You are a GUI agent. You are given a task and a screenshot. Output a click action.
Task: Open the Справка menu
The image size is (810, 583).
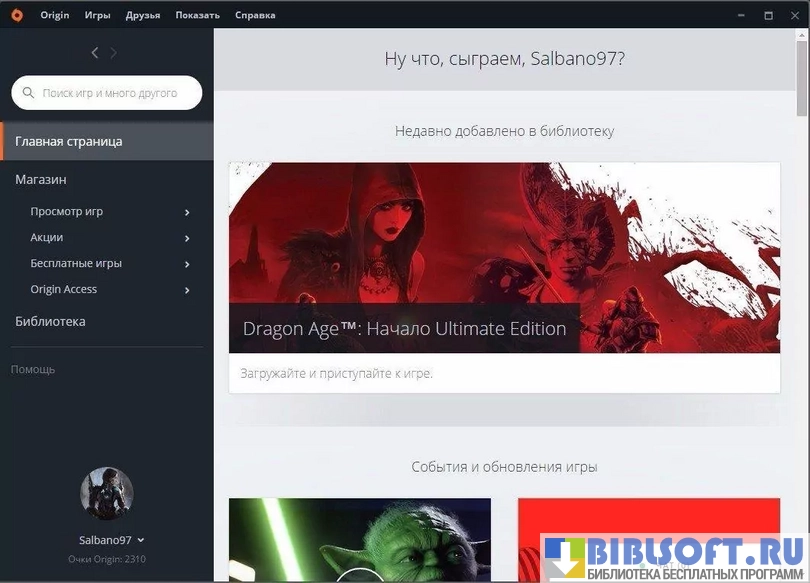pos(255,15)
